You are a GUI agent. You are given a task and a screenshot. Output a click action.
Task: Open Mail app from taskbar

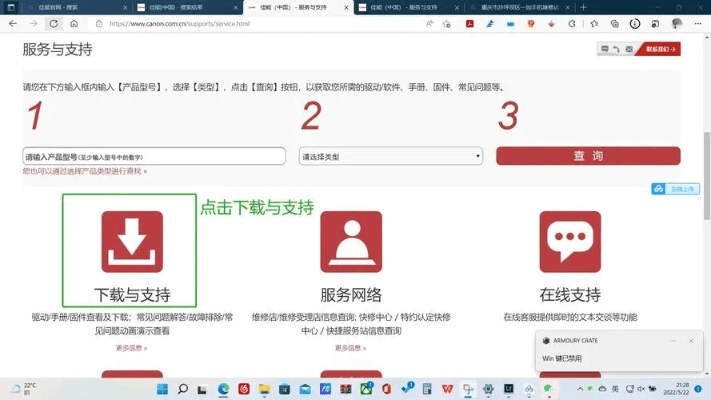pyautogui.click(x=305, y=389)
